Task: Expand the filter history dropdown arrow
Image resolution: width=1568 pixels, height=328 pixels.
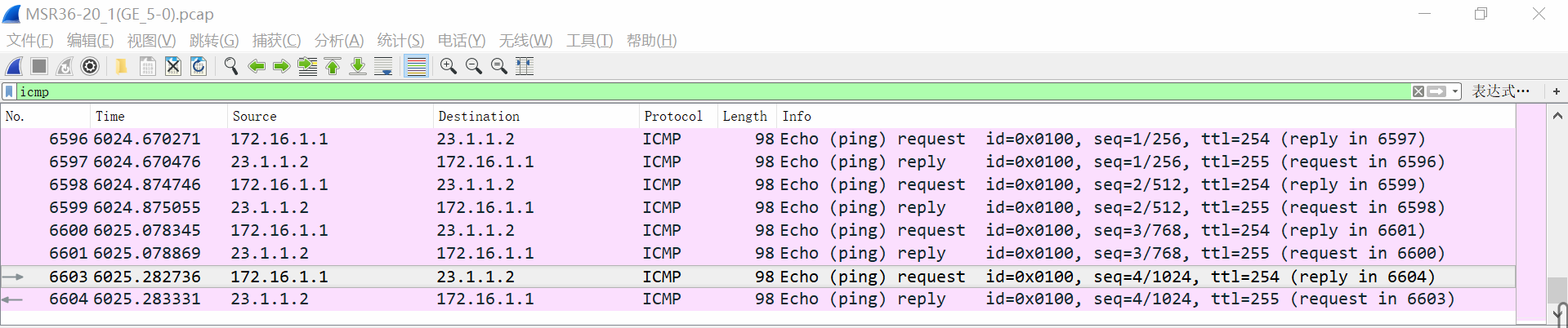Action: [1455, 91]
